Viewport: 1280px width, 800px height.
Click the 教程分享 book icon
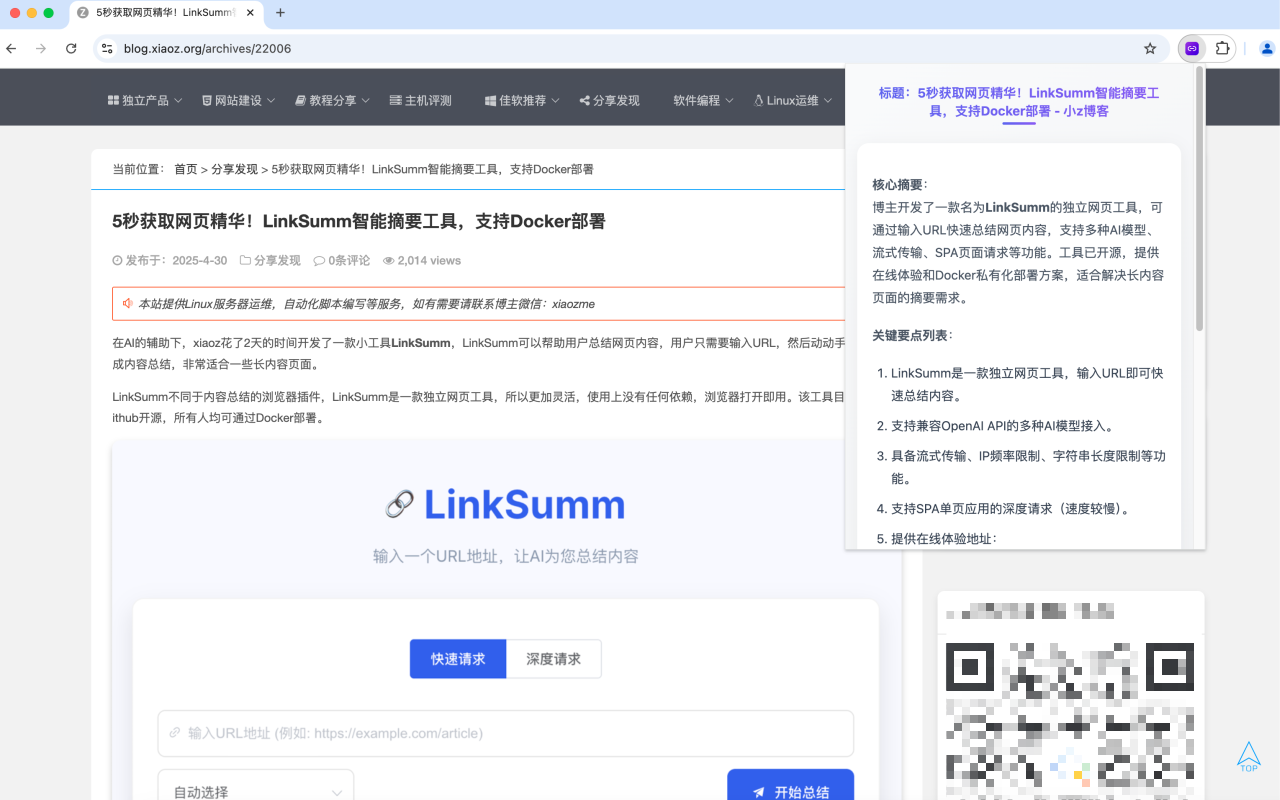click(x=300, y=101)
